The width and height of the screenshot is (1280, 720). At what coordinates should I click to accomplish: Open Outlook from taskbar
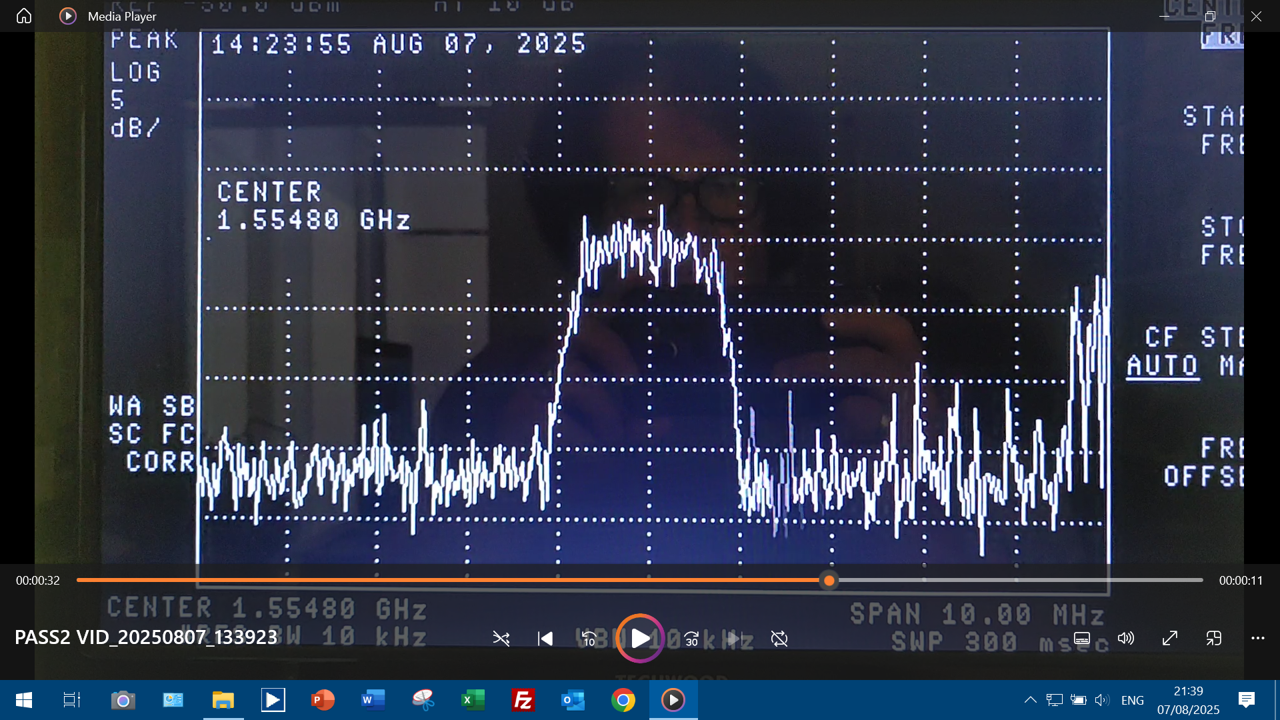pyautogui.click(x=573, y=700)
